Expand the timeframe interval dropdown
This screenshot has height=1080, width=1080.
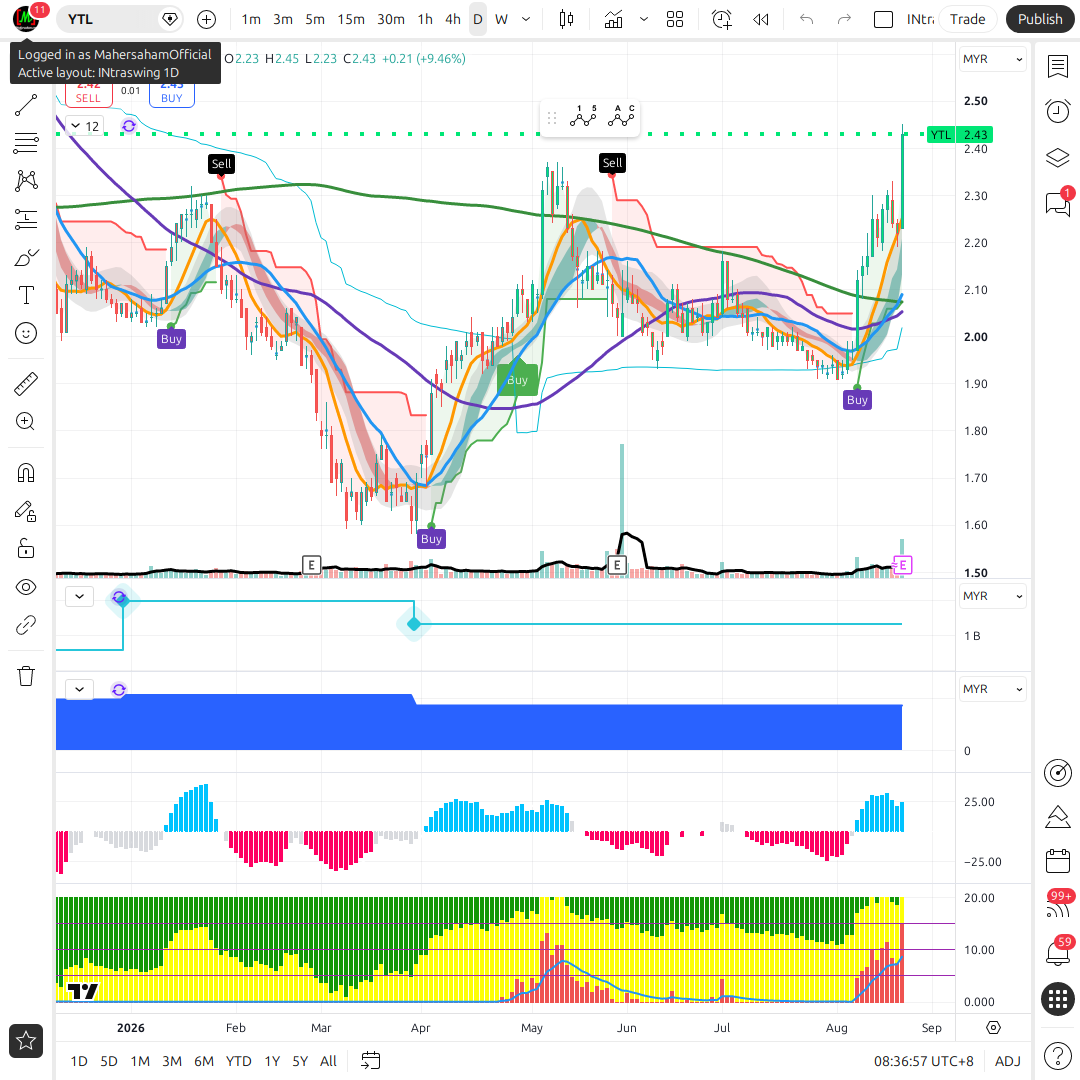pyautogui.click(x=526, y=19)
